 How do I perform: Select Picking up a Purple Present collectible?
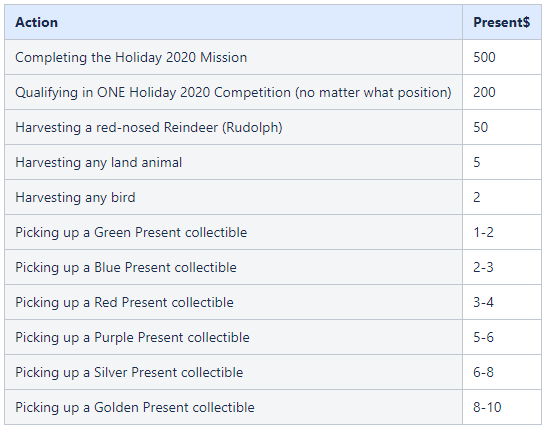tap(132, 337)
